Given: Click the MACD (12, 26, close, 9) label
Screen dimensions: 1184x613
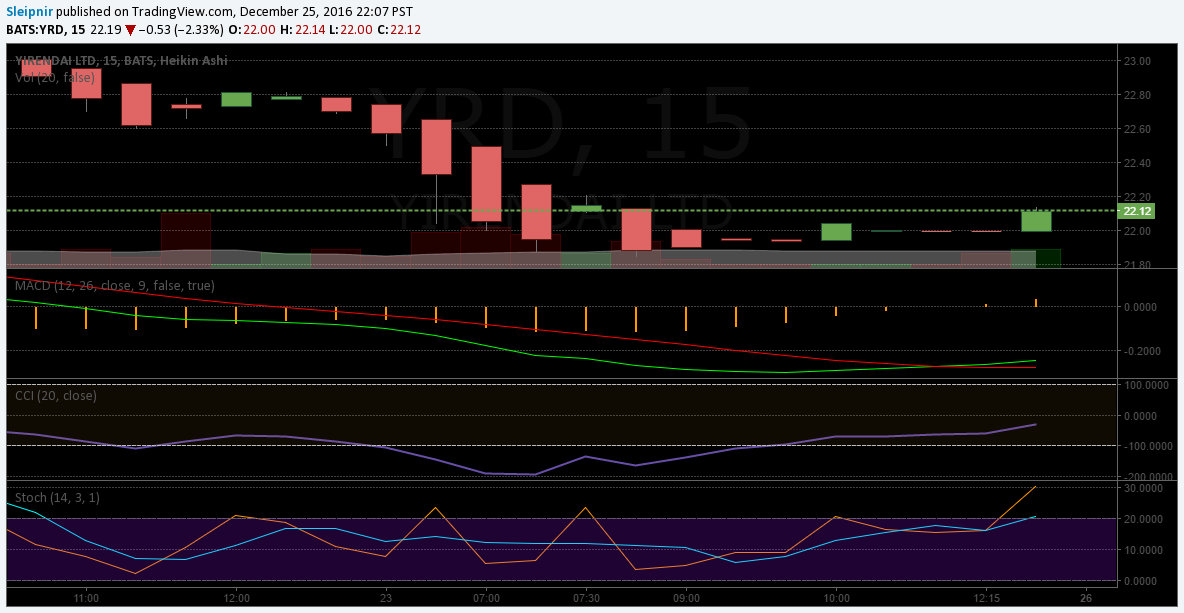Looking at the screenshot, I should tap(115, 285).
